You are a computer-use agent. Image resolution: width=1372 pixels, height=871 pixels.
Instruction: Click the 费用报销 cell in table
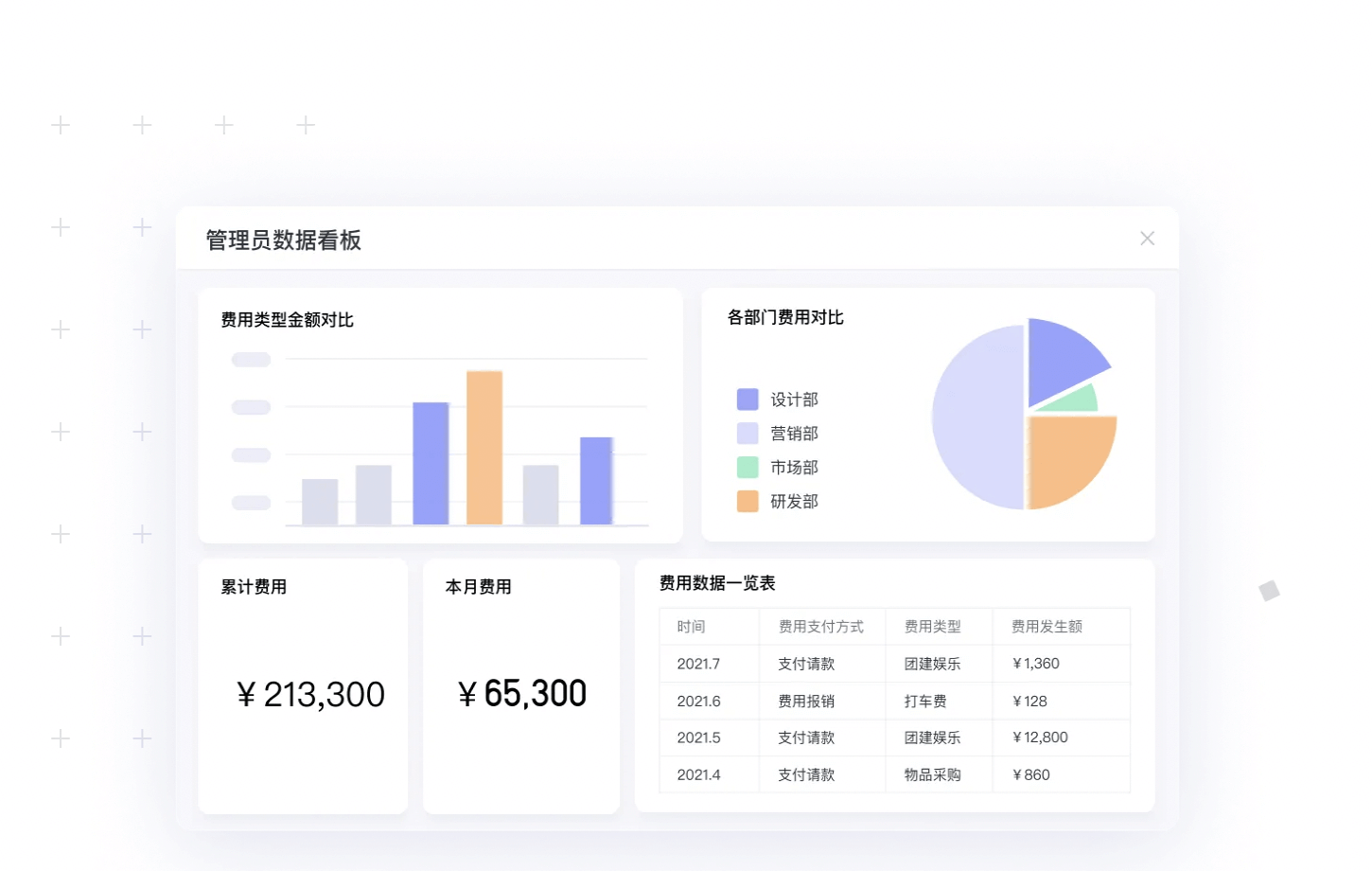tap(806, 702)
